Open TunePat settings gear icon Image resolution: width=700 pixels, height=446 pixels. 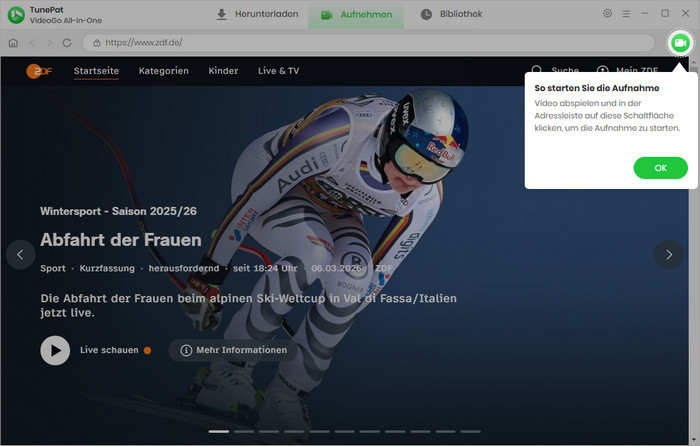608,14
